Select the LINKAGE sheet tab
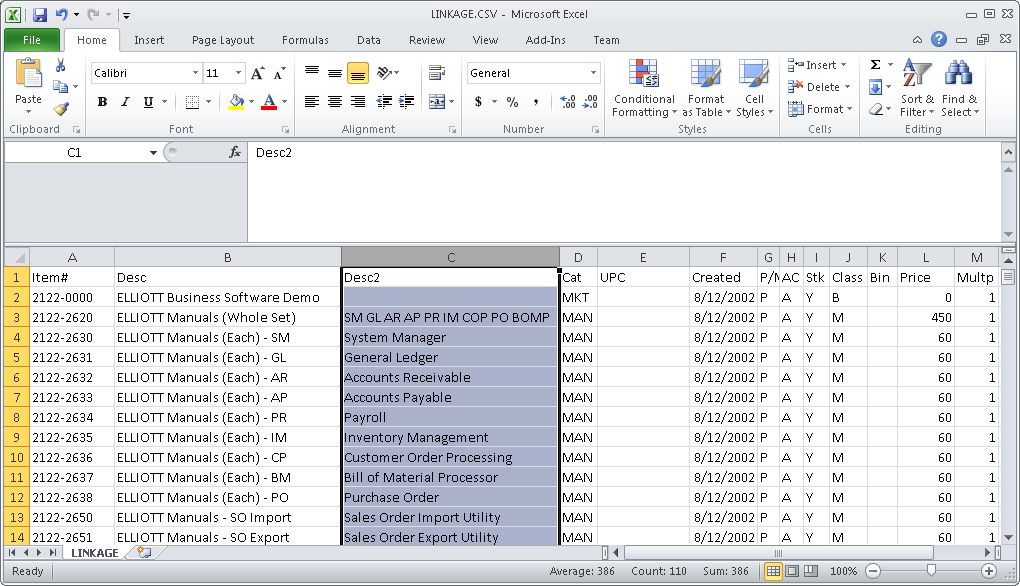Viewport: 1020px width, 586px height. [94, 553]
